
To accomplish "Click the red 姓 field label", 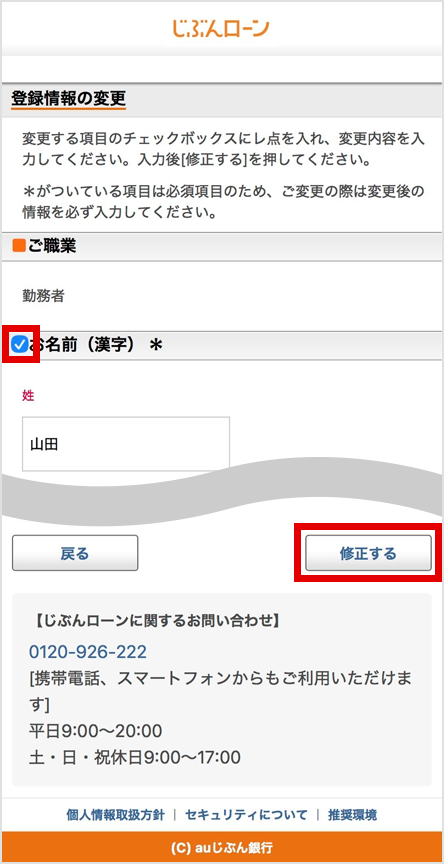I will tap(28, 395).
